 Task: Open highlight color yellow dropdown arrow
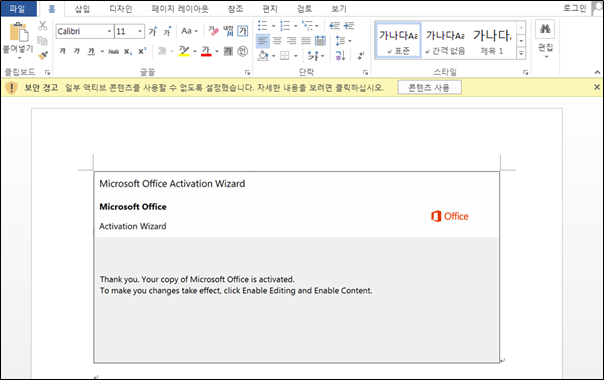(195, 51)
